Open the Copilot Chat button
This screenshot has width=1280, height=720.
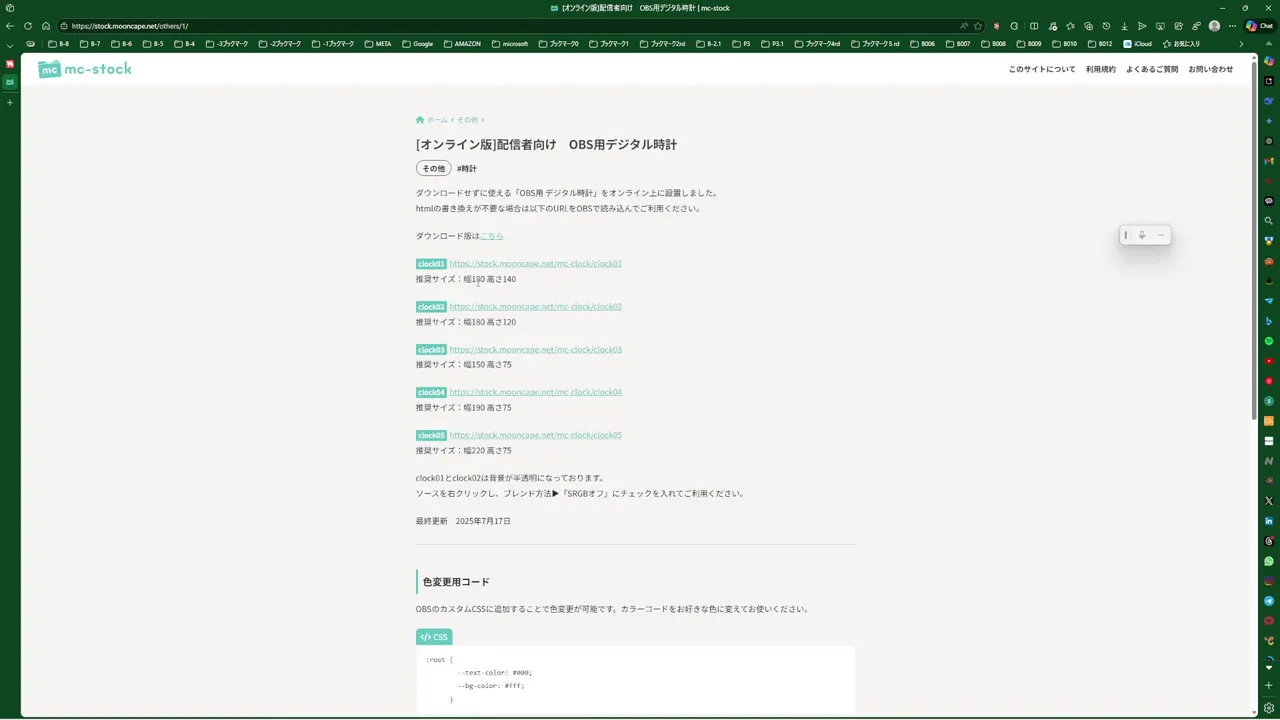(1259, 26)
